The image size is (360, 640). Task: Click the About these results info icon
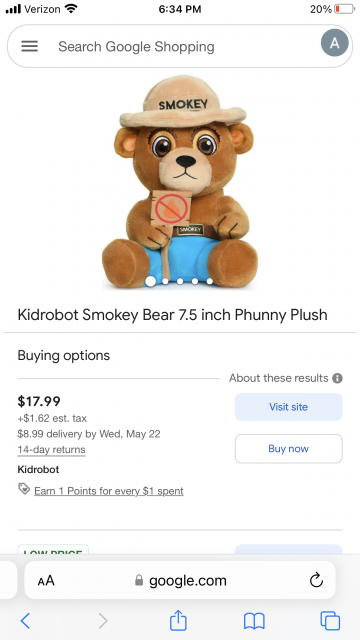[x=337, y=378]
